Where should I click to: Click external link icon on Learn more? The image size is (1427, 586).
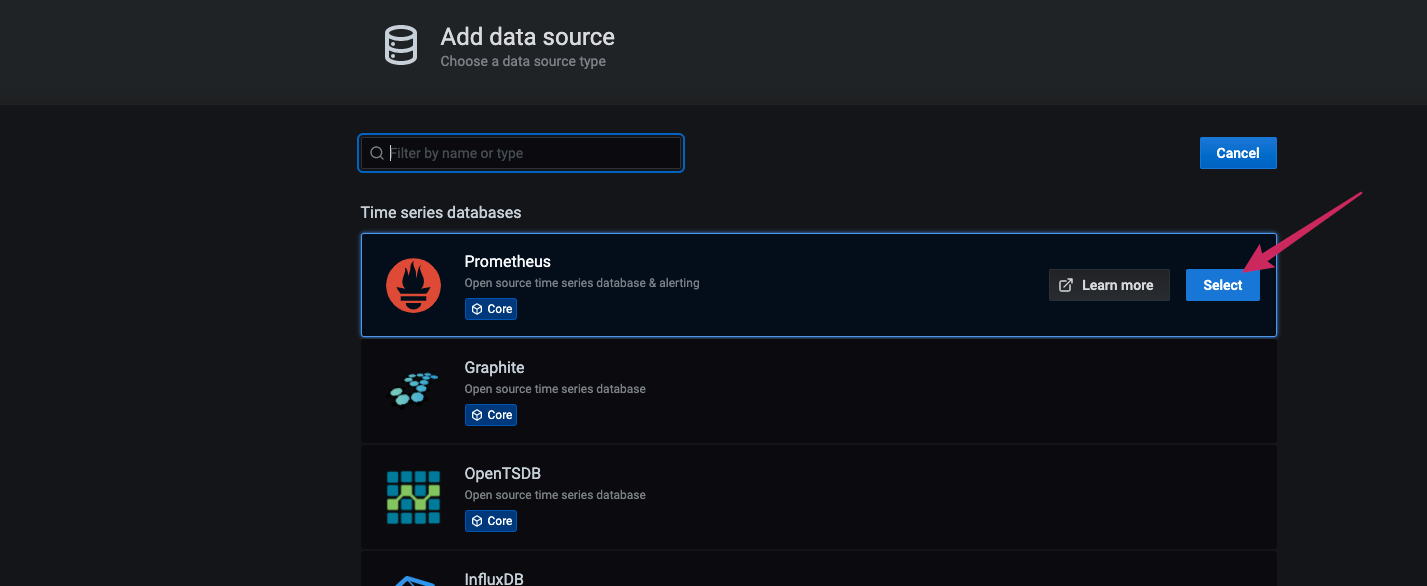click(x=1066, y=285)
